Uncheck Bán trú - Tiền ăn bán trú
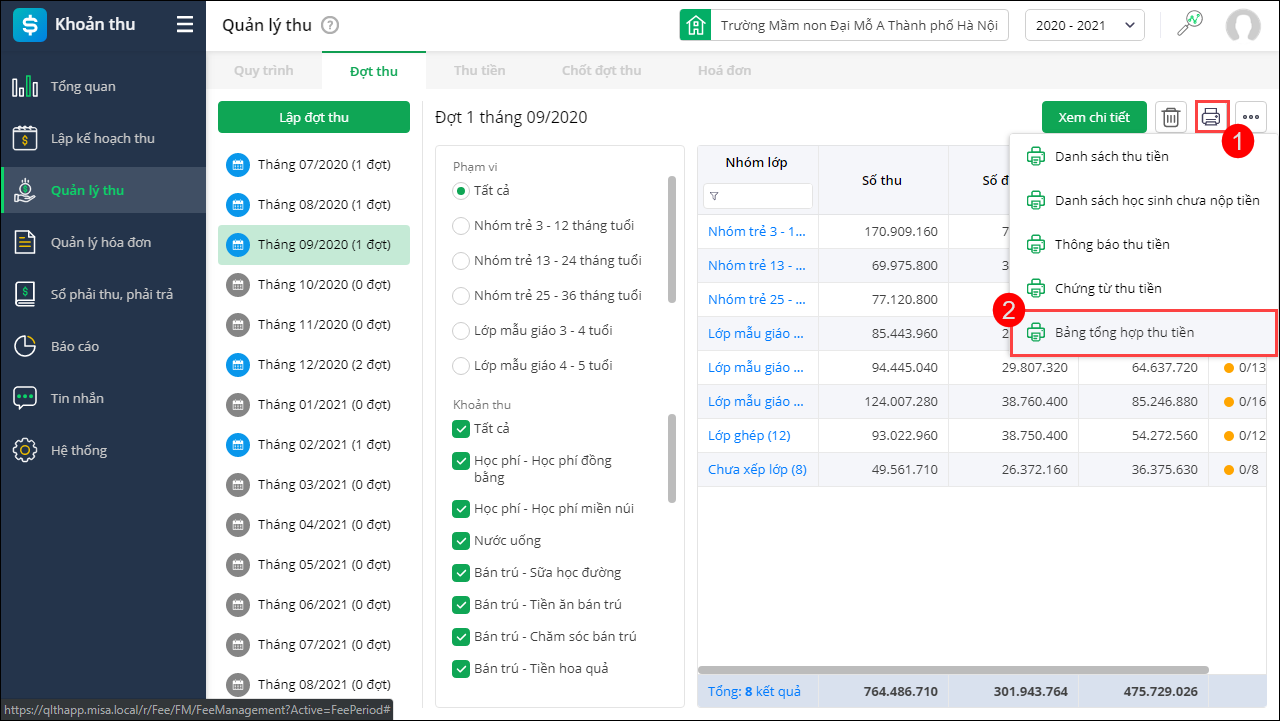Screen dimensions: 1280x721 click(x=461, y=605)
